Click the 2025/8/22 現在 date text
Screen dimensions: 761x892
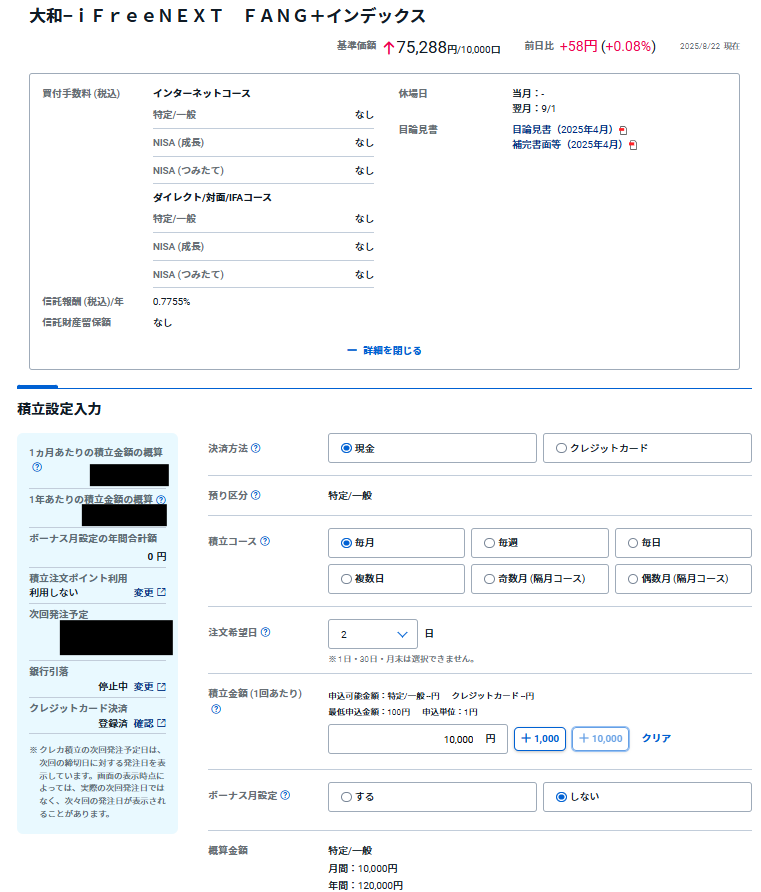click(x=710, y=46)
